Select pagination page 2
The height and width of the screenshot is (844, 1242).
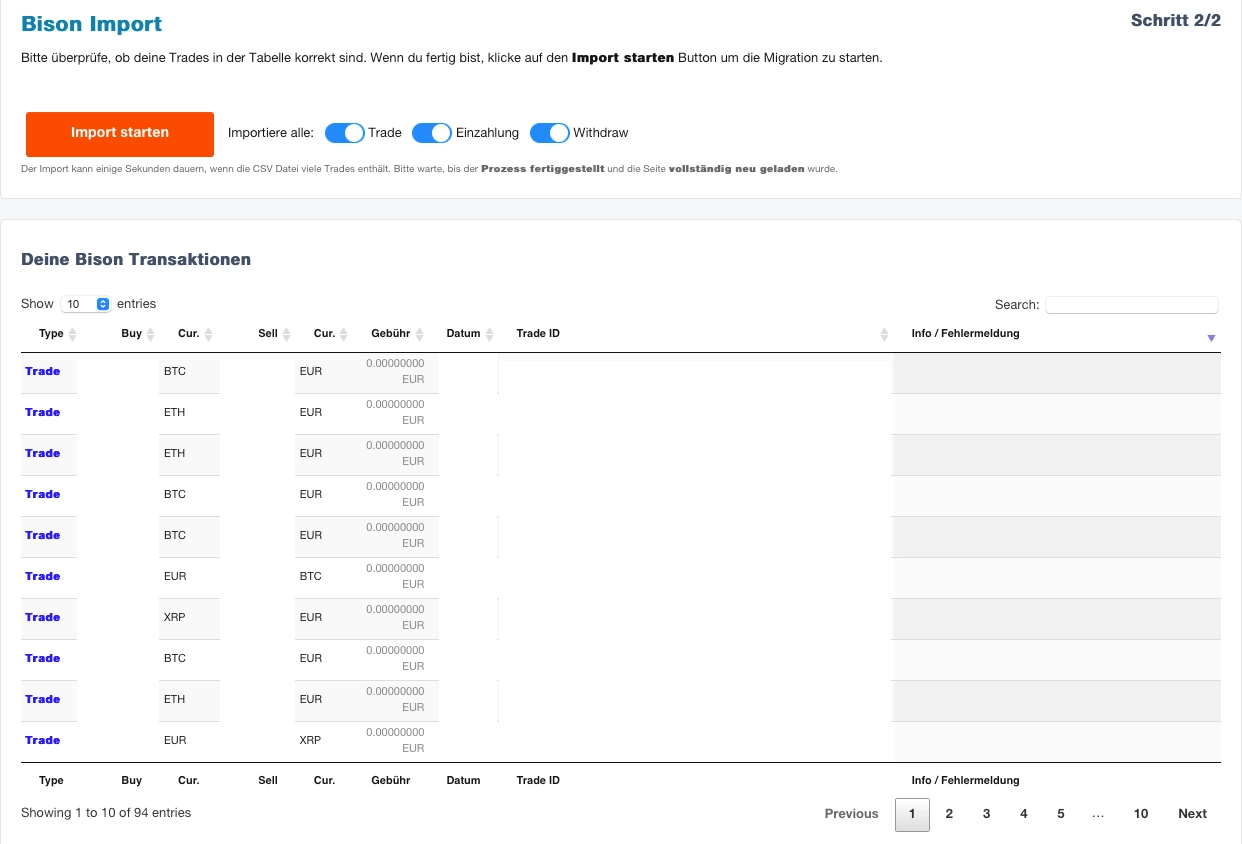tap(949, 814)
